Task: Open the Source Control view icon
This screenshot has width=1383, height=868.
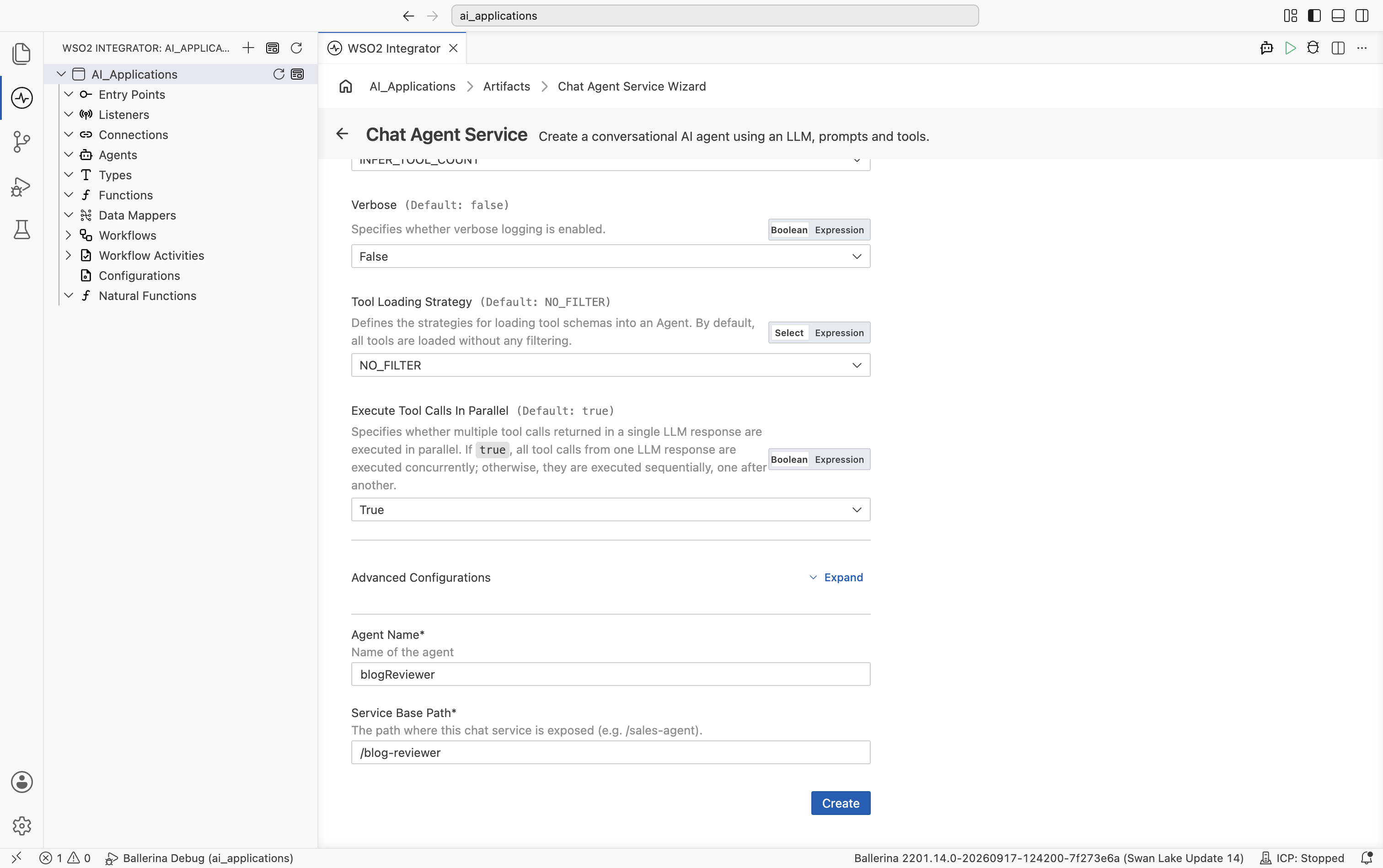Action: pyautogui.click(x=22, y=142)
